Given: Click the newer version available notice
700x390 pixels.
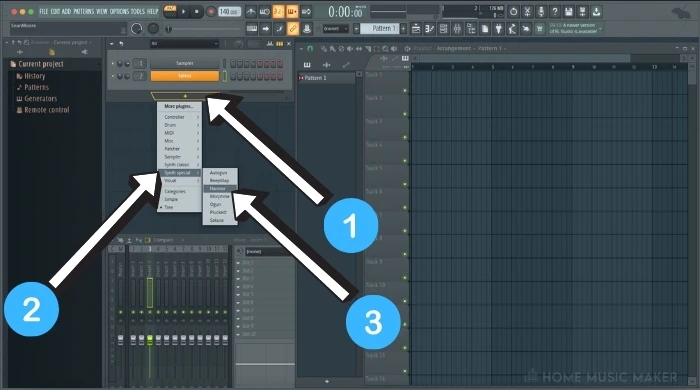Looking at the screenshot, I should coord(574,29).
